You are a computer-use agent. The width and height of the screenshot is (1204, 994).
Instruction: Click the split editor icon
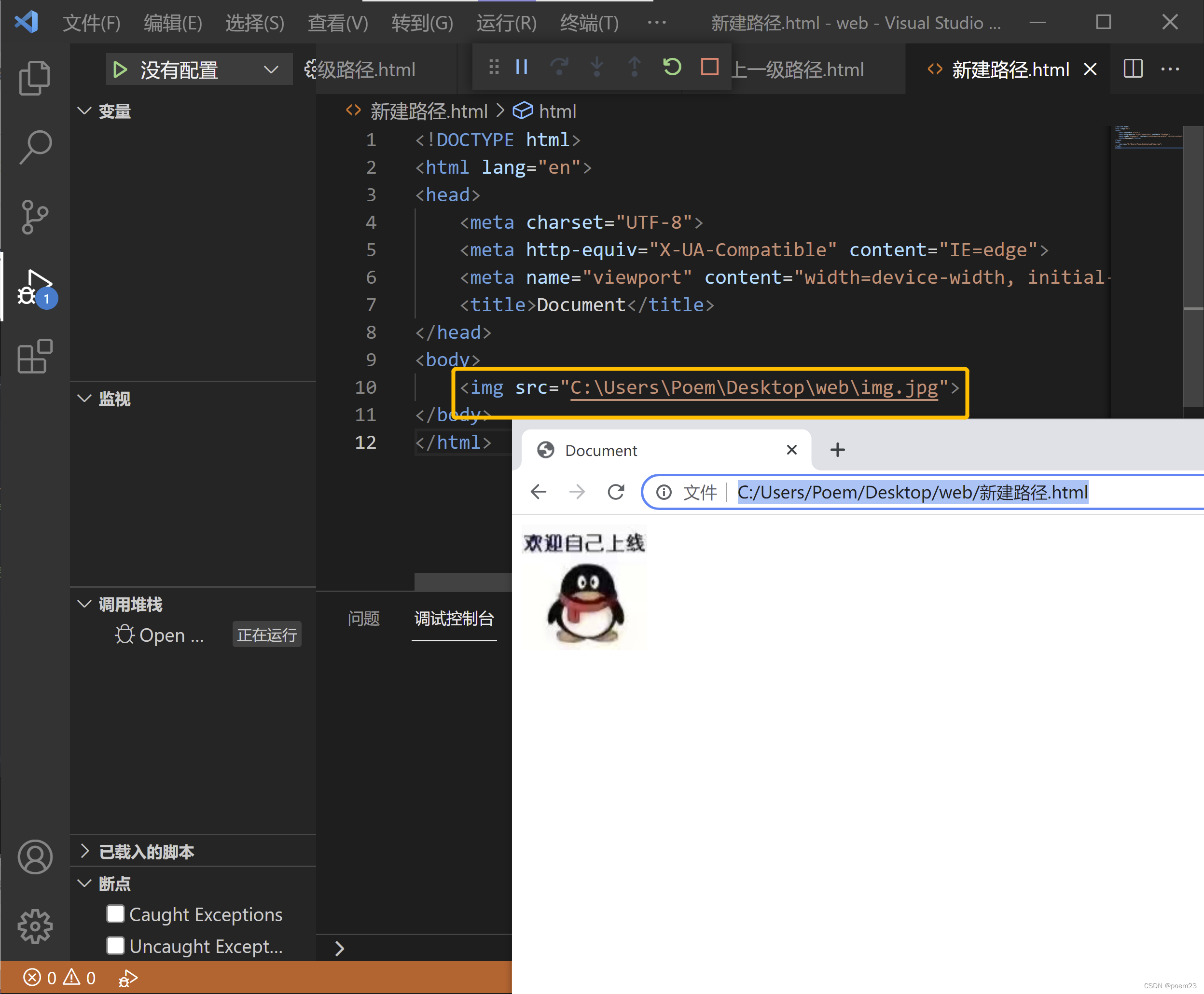(1133, 69)
